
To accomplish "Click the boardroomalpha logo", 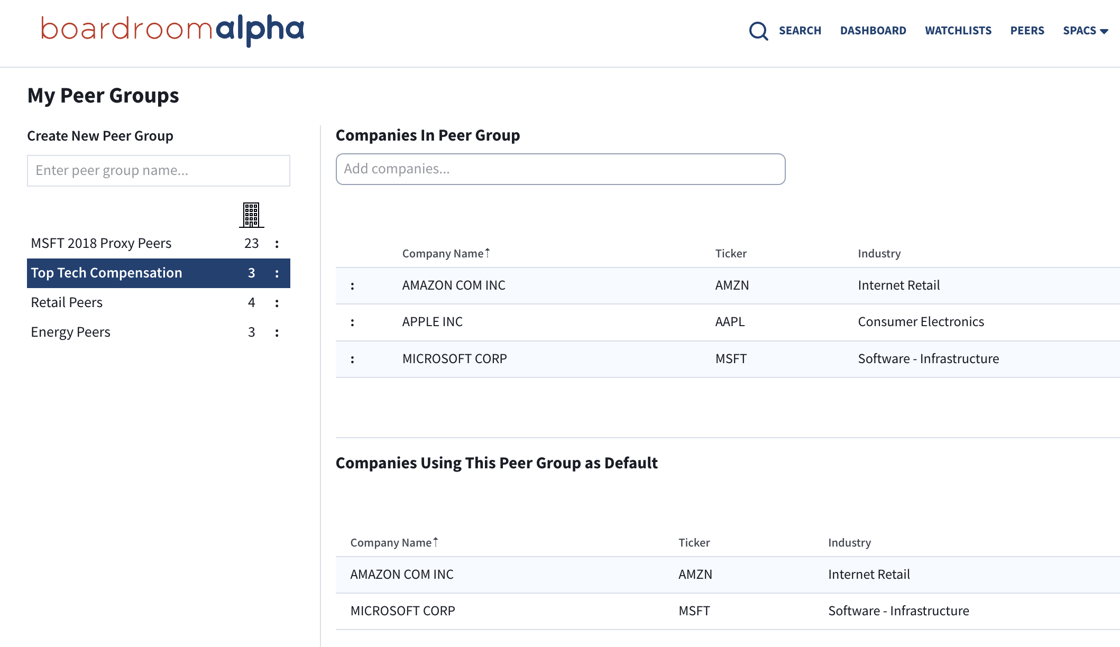I will tap(172, 31).
